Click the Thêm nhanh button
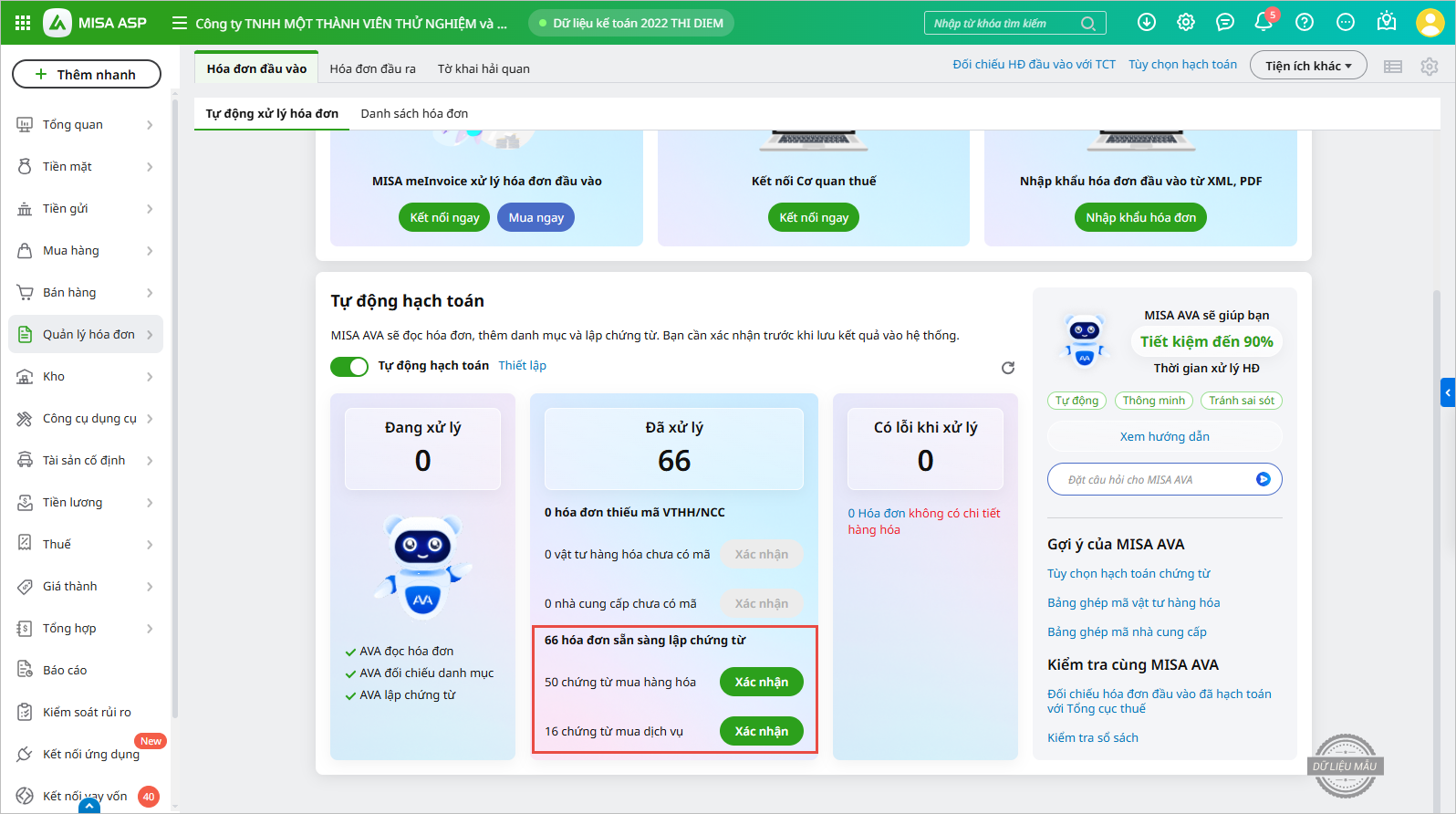This screenshot has height=814, width=1456. (x=87, y=74)
